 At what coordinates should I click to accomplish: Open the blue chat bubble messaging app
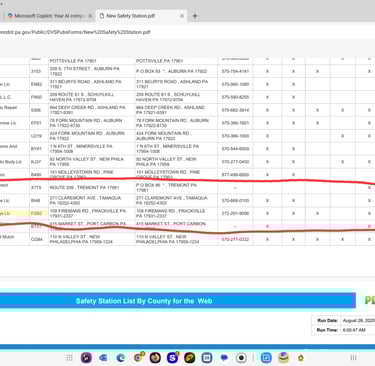click(224, 358)
